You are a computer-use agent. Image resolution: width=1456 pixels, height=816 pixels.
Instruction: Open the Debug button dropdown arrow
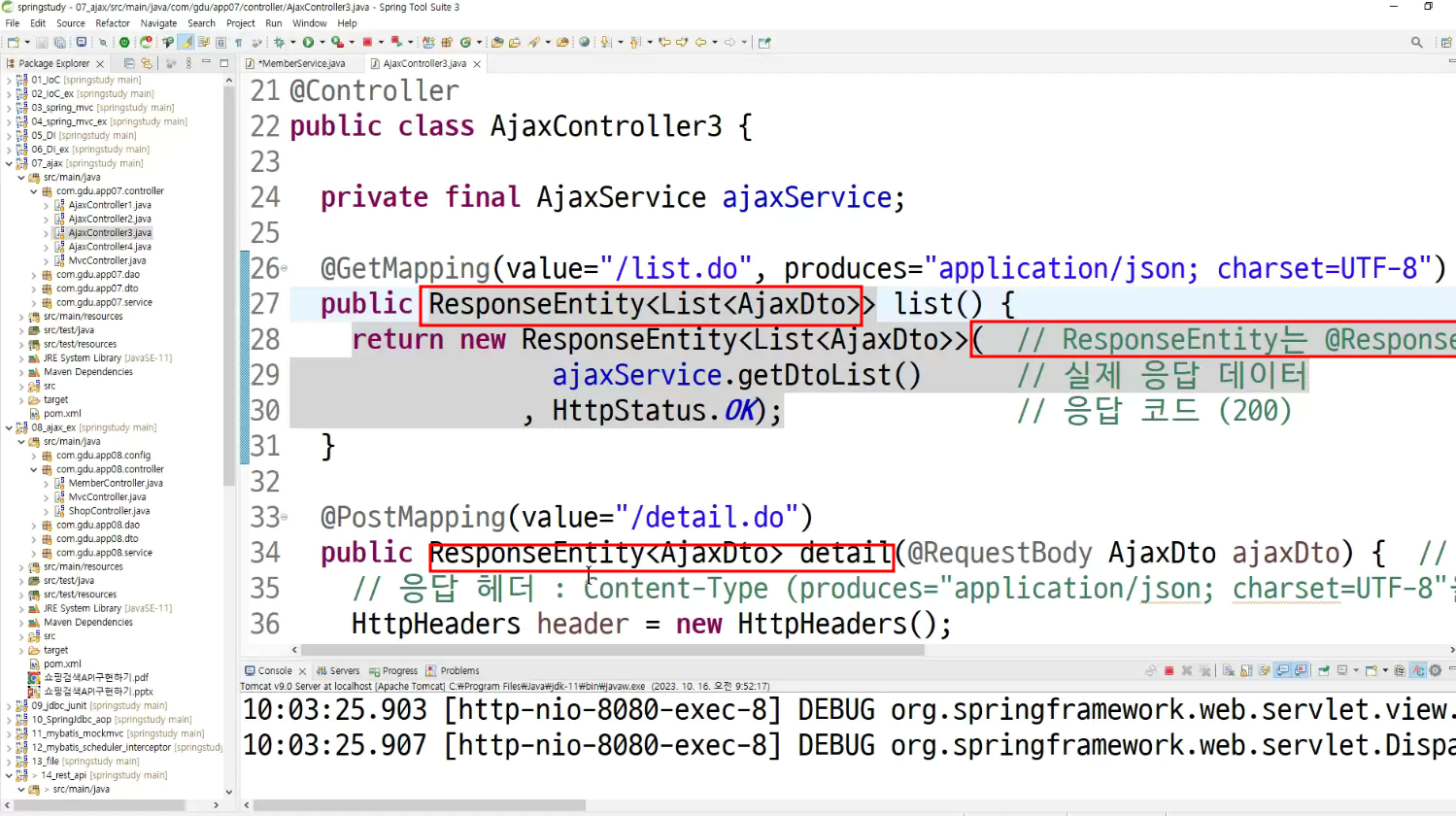293,43
